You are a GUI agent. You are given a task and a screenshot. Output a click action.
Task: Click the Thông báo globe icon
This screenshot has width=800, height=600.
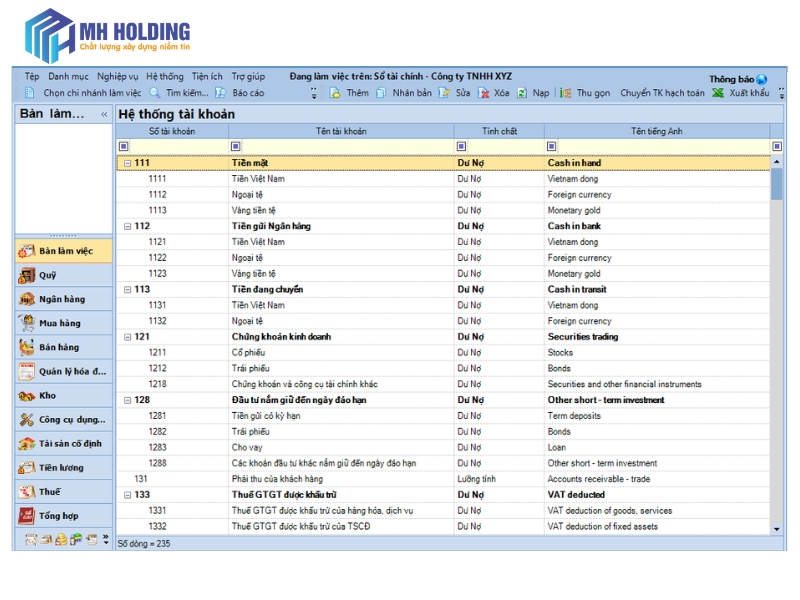[x=762, y=79]
